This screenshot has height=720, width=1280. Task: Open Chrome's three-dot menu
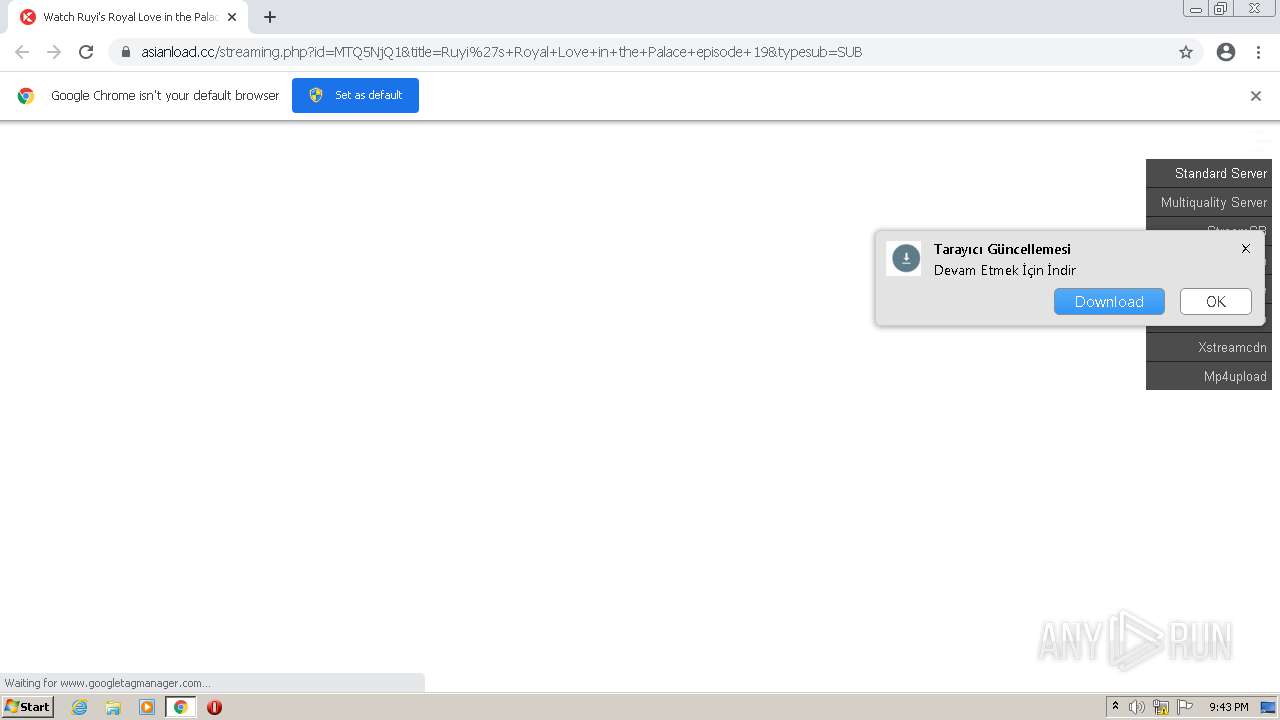coord(1258,52)
